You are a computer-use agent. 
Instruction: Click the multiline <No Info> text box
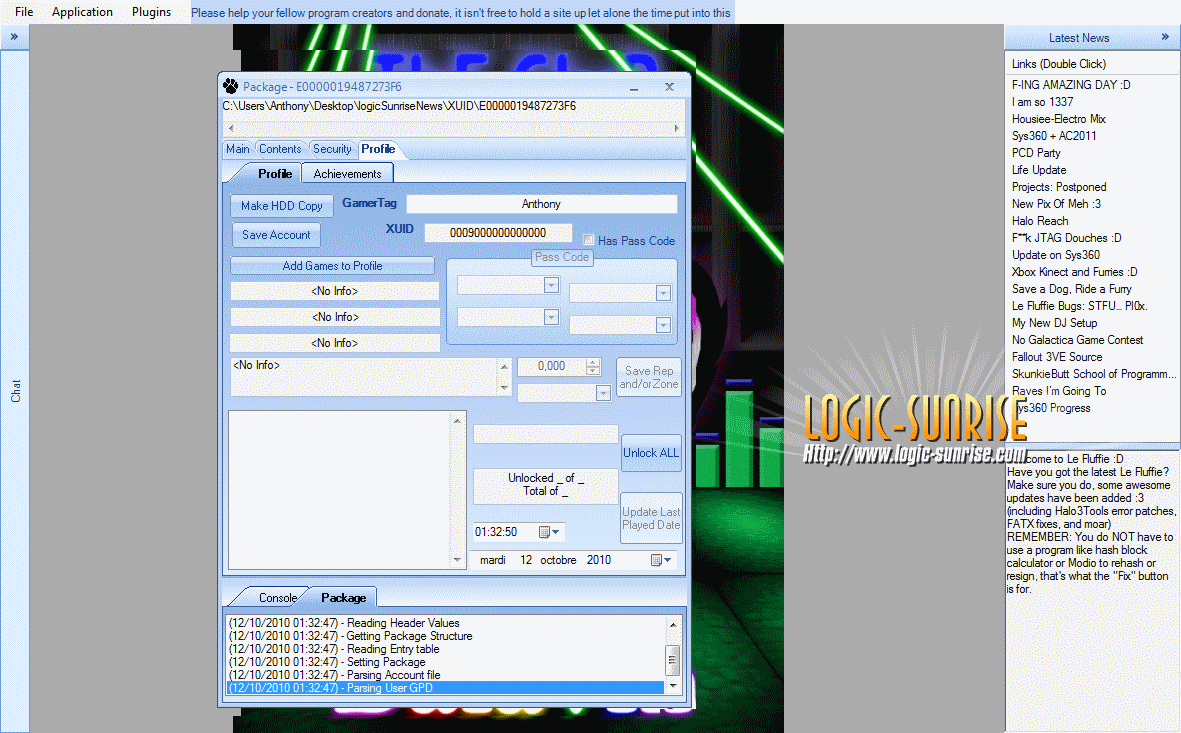364,377
